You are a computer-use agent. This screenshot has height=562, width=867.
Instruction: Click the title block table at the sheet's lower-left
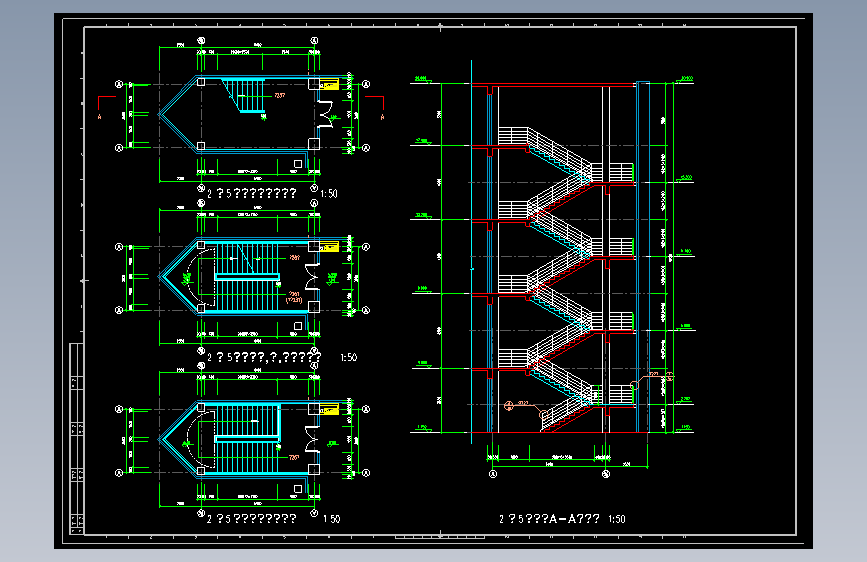coord(77,439)
